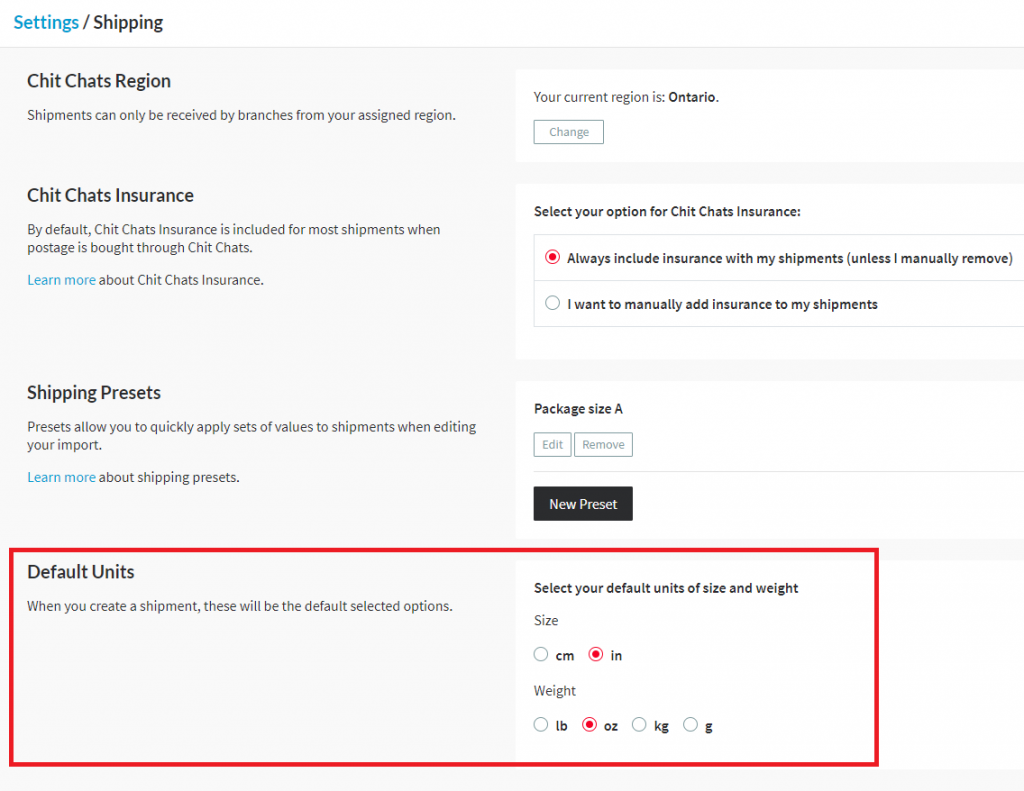Click the Default Units heading
This screenshot has height=791, width=1024.
(x=81, y=572)
